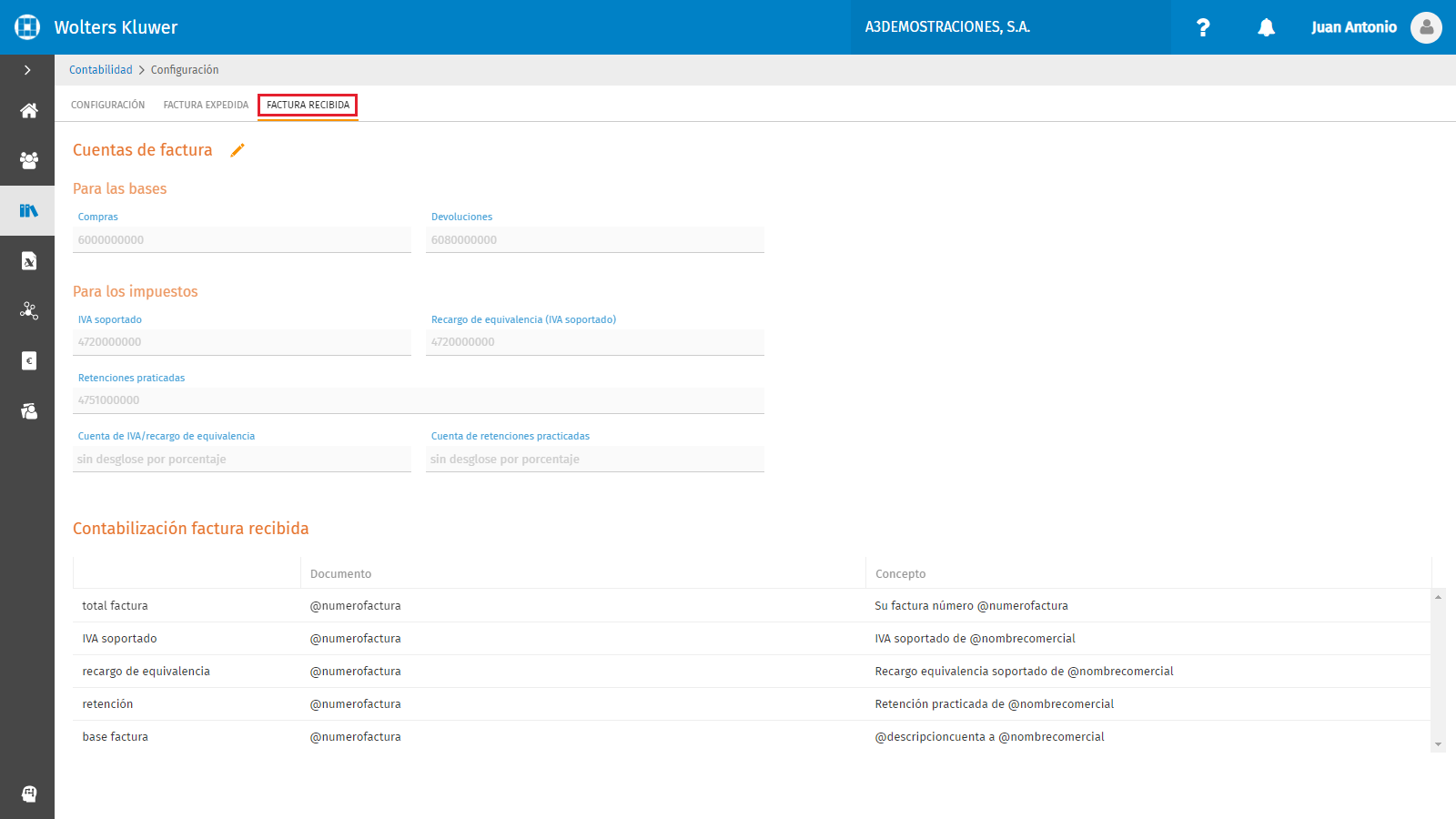Click the Contabilización factura recibida heading
This screenshot has width=1456, height=819.
click(x=190, y=529)
